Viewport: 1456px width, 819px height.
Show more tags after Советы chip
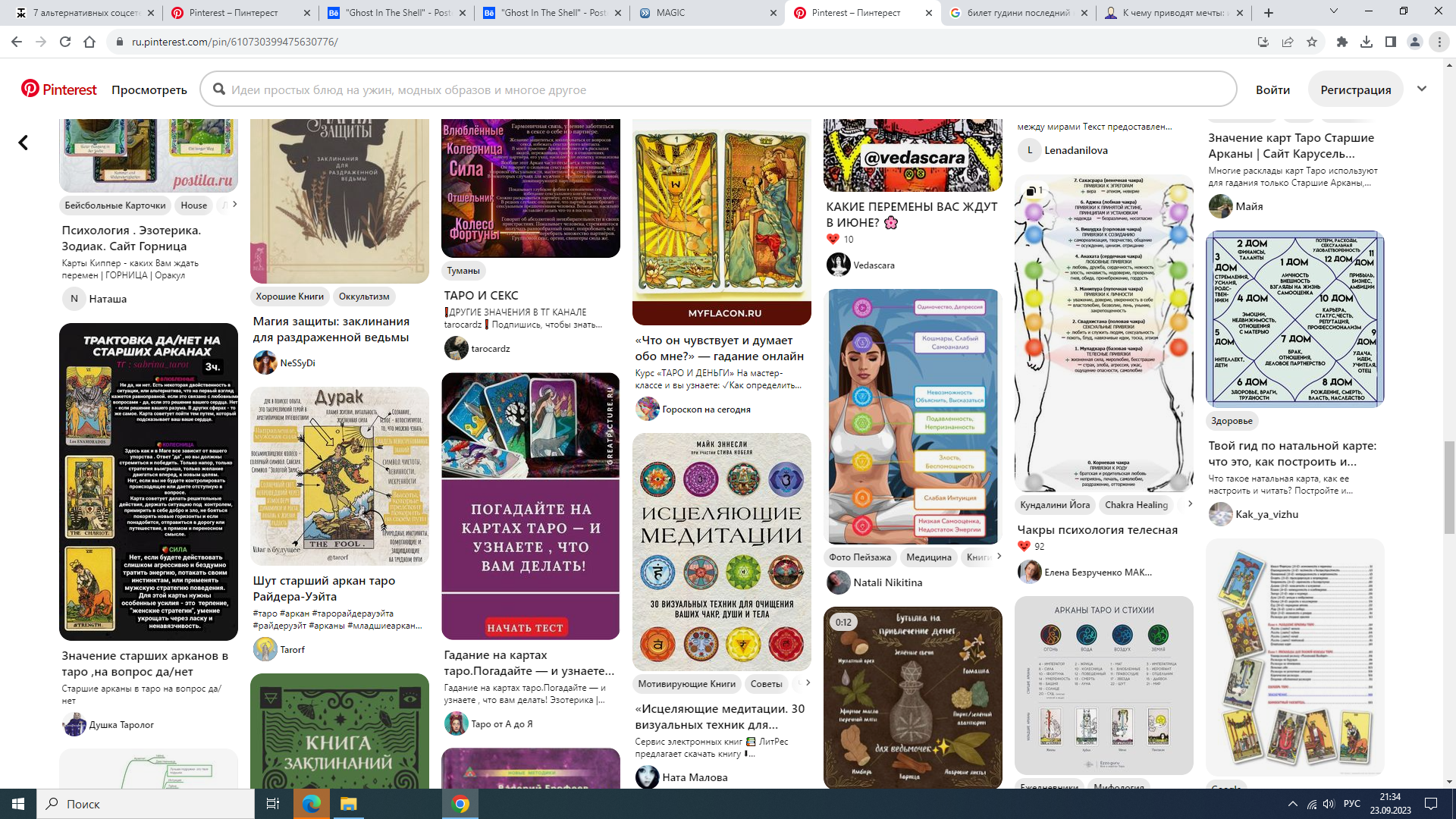(x=808, y=683)
